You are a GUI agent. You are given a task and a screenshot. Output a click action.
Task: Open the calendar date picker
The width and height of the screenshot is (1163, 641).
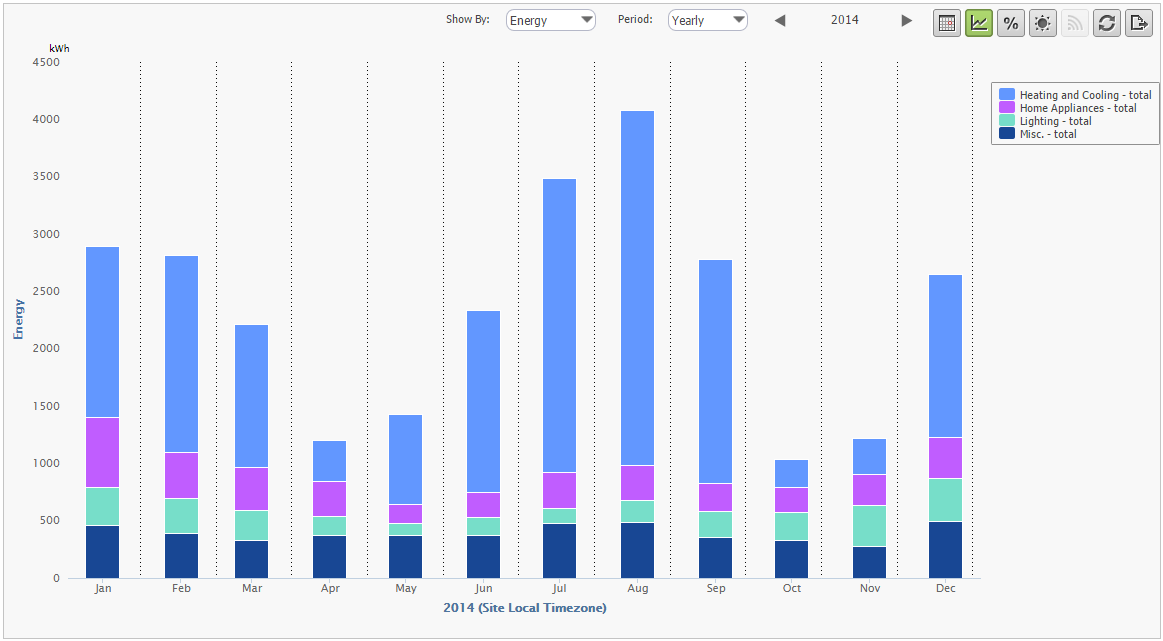tap(947, 23)
